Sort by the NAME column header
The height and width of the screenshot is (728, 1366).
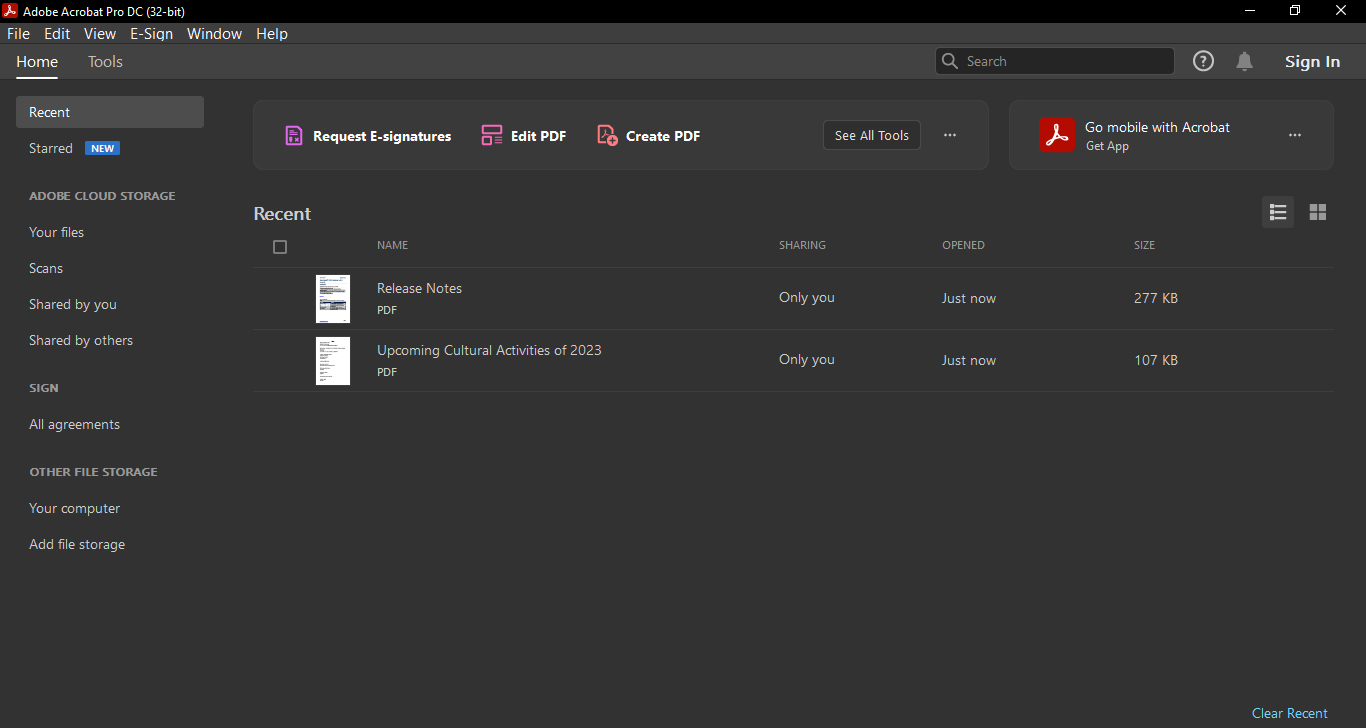coord(392,245)
